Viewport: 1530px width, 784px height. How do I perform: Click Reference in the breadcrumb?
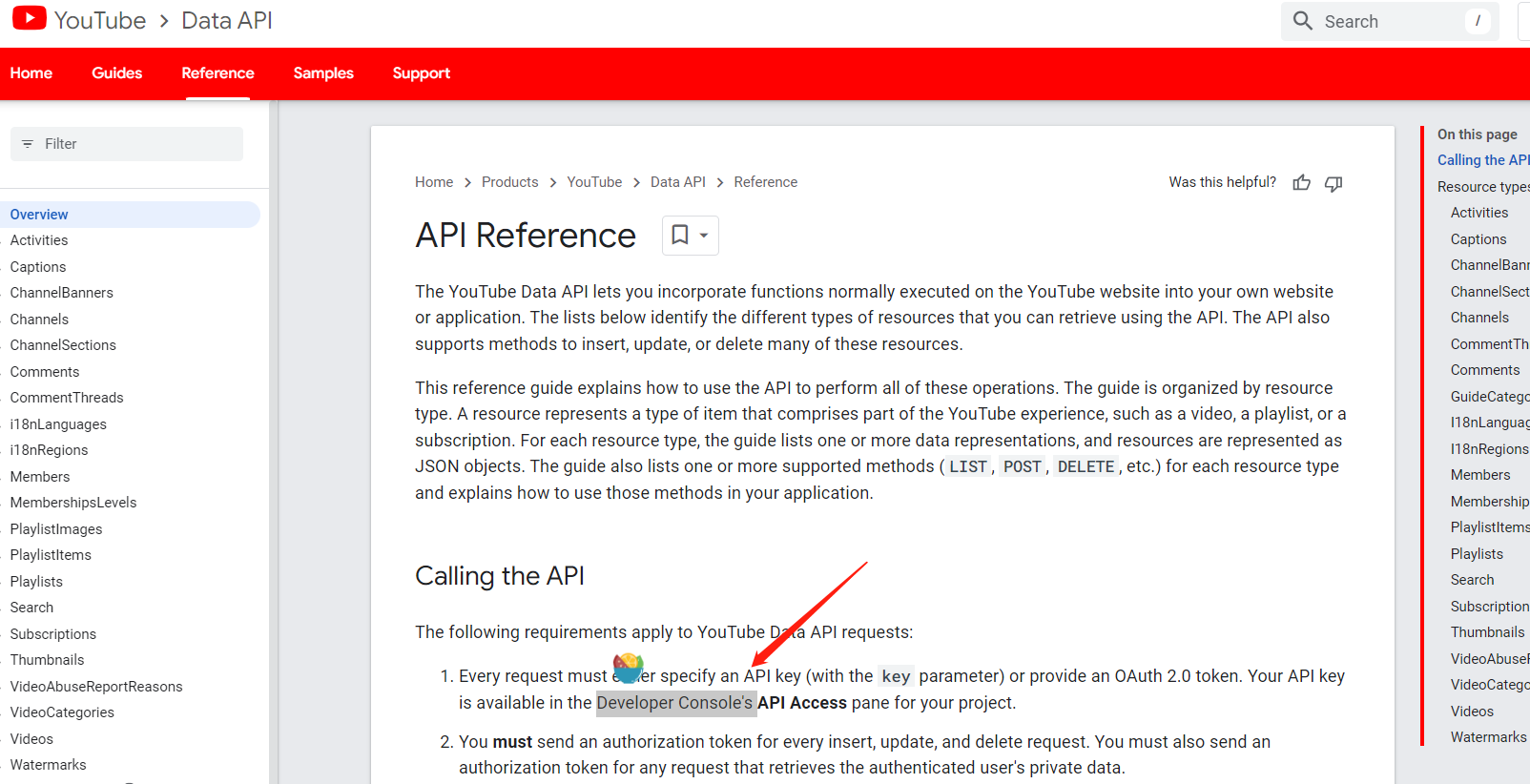click(x=766, y=182)
